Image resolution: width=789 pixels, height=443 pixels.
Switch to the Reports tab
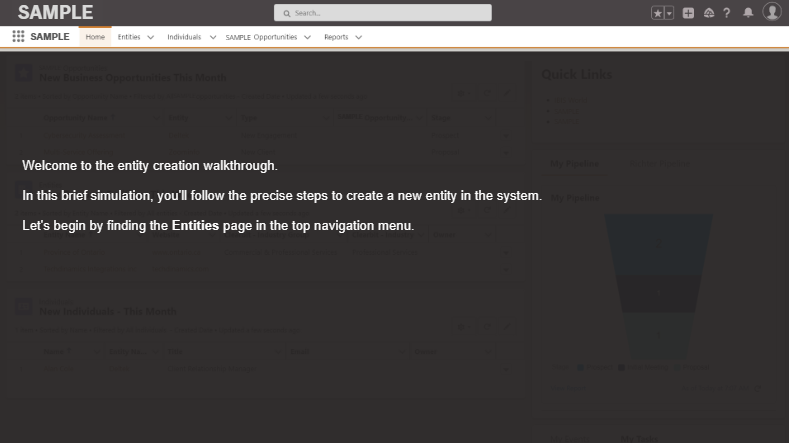pyautogui.click(x=336, y=37)
